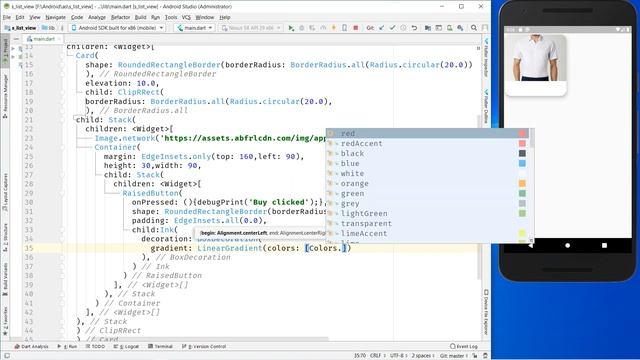640x360 pixels.
Task: Click the Git: master branch indicator
Action: [x=453, y=356]
